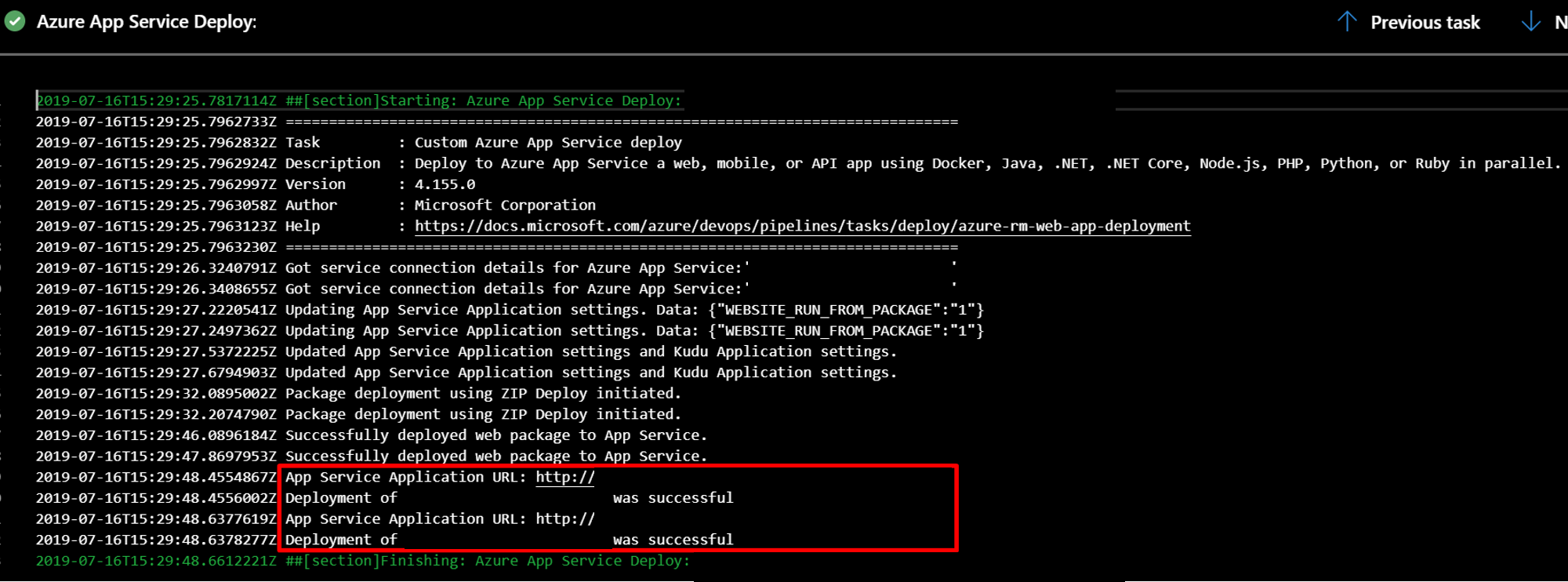Select 15:29:27.2497362Z Updating Application settings line
Image resolution: width=1568 pixels, height=582 pixels.
pyautogui.click(x=510, y=331)
